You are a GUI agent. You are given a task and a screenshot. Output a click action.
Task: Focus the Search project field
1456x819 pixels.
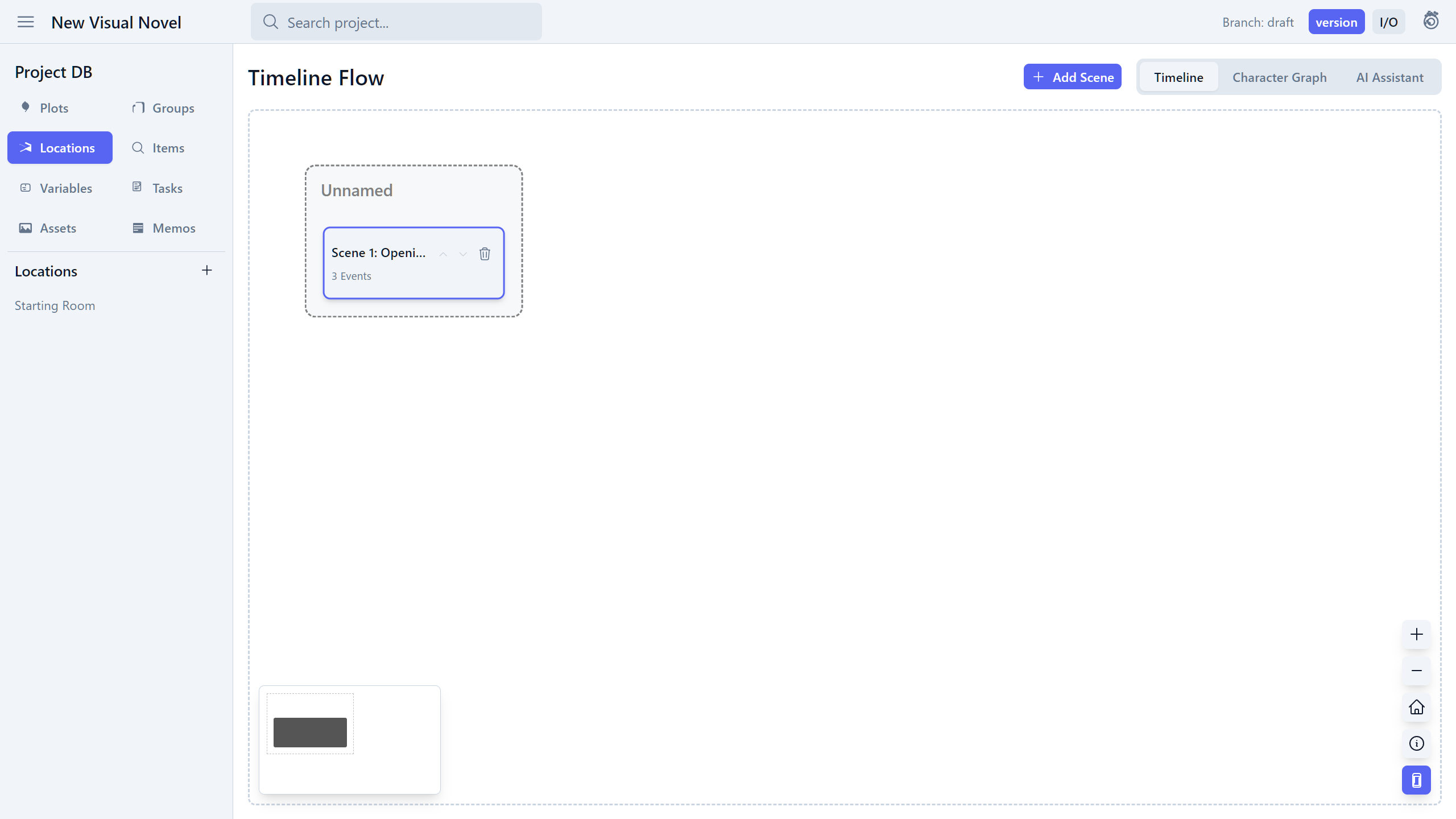(396, 22)
